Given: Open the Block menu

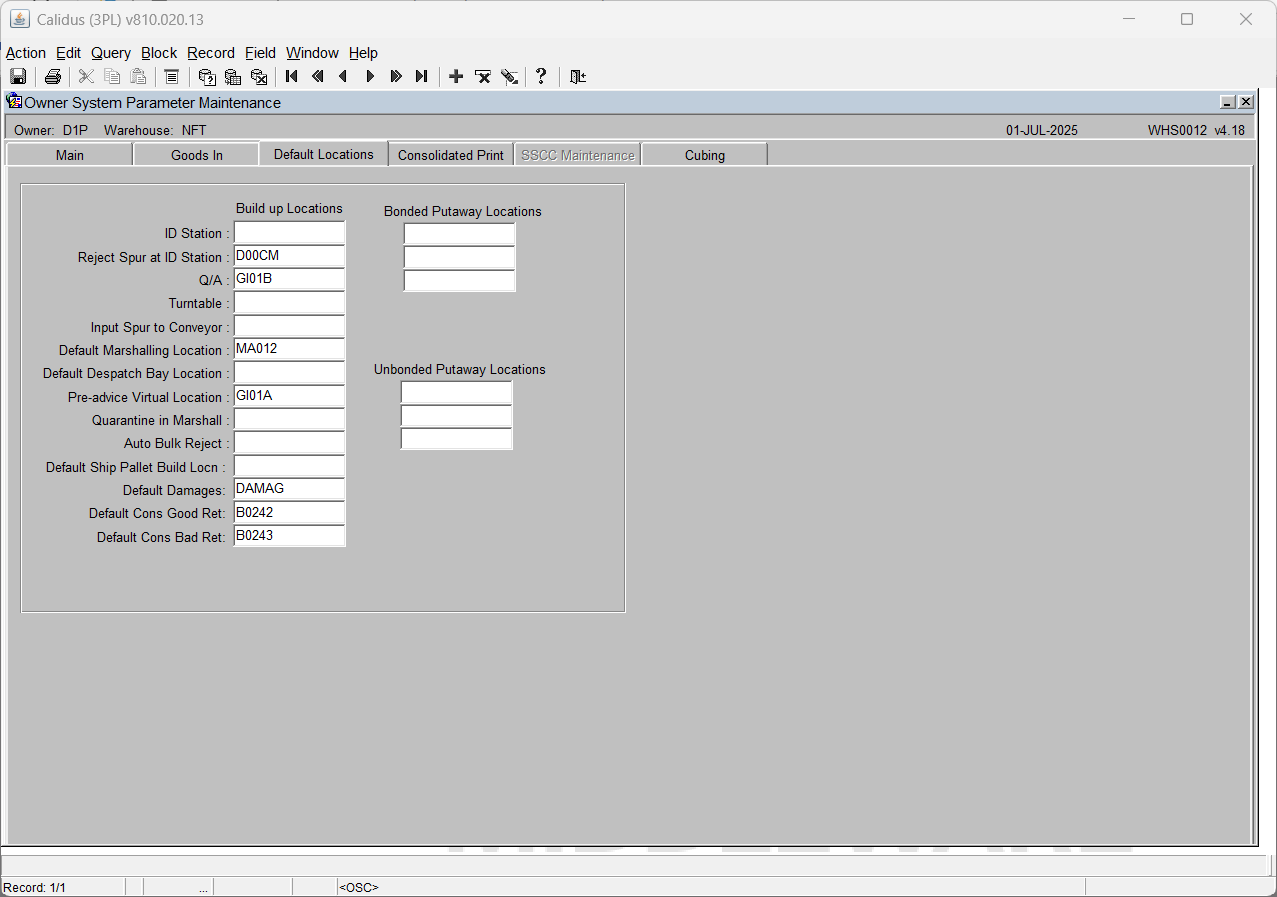Looking at the screenshot, I should [x=159, y=53].
